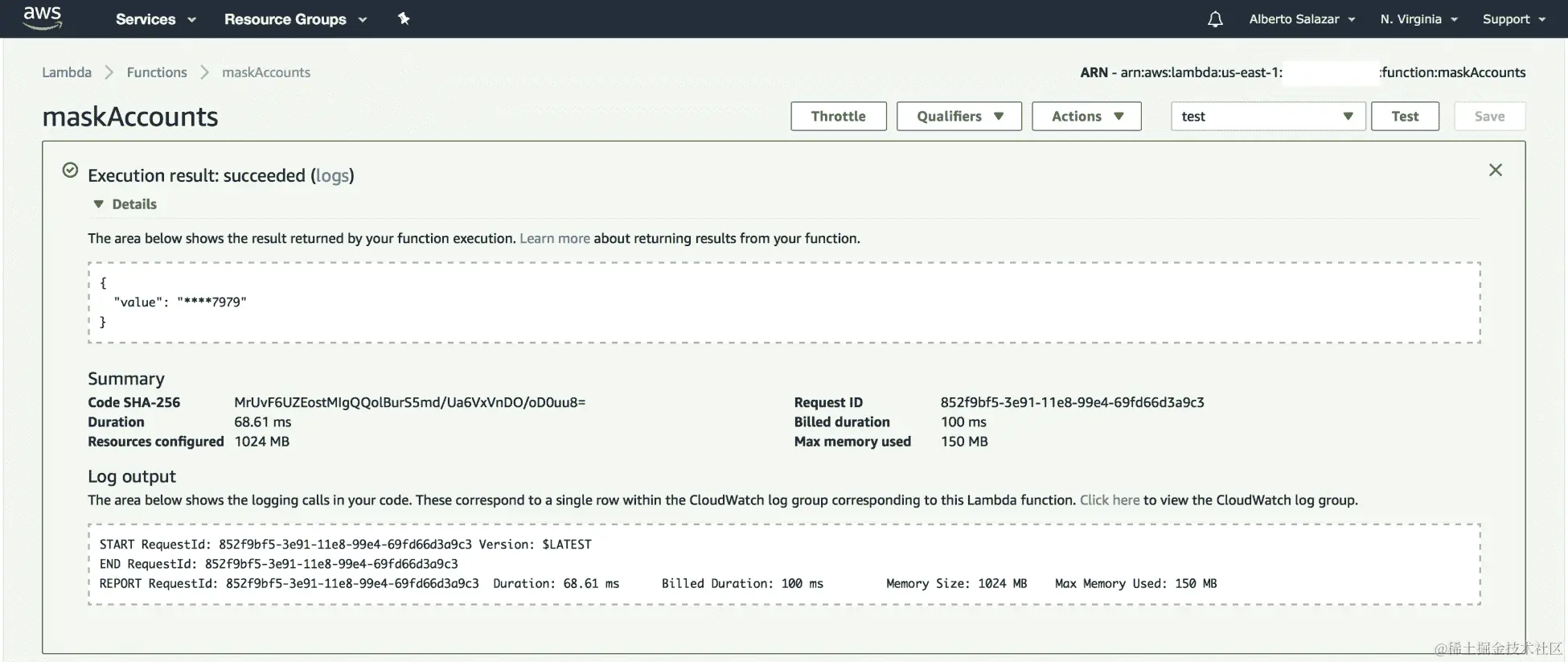Open the Support menu

1513,19
